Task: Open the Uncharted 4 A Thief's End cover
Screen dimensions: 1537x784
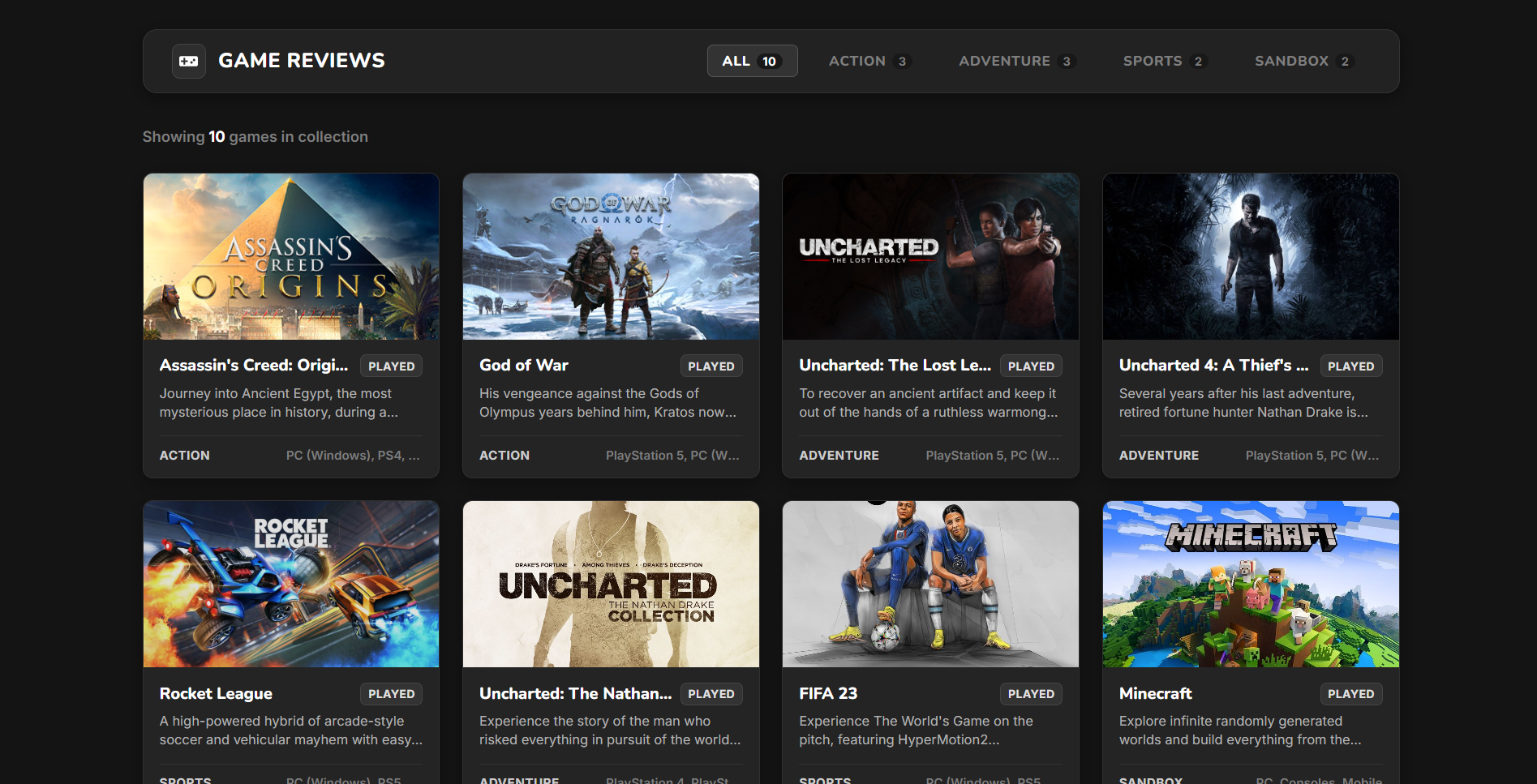Action: pyautogui.click(x=1251, y=256)
